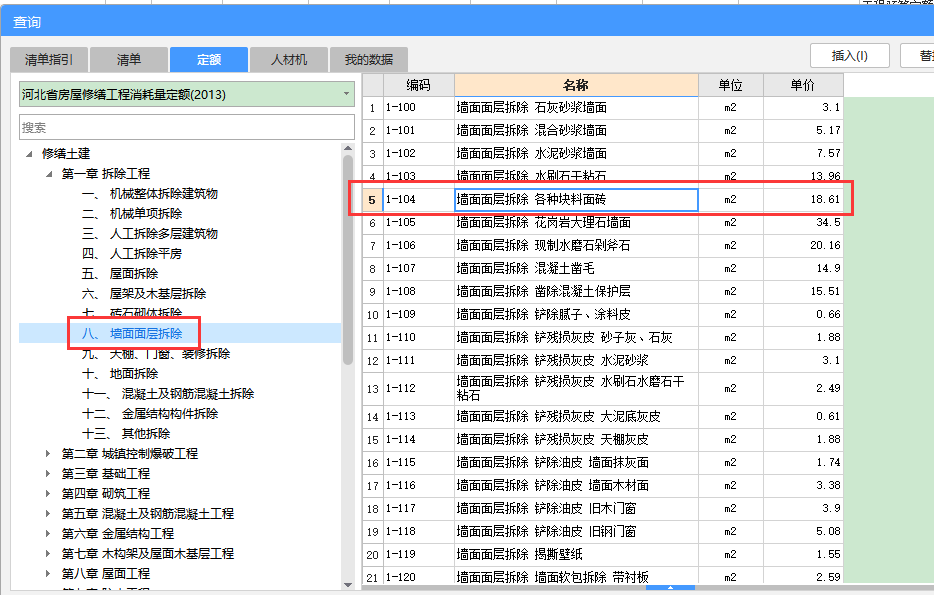934x595 pixels.
Task: Open the 清单 tab
Action: click(129, 60)
